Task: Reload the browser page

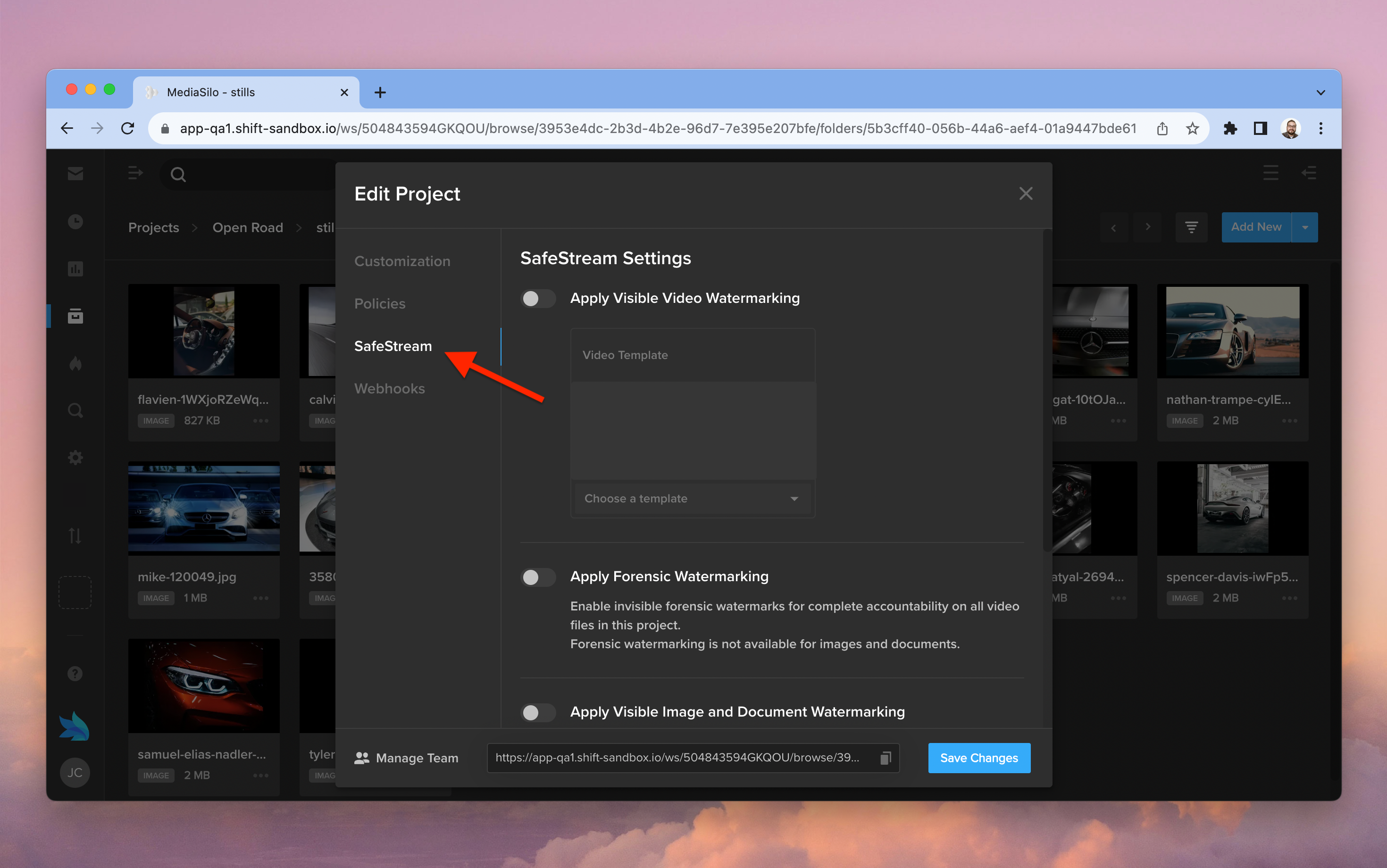Action: click(x=128, y=129)
